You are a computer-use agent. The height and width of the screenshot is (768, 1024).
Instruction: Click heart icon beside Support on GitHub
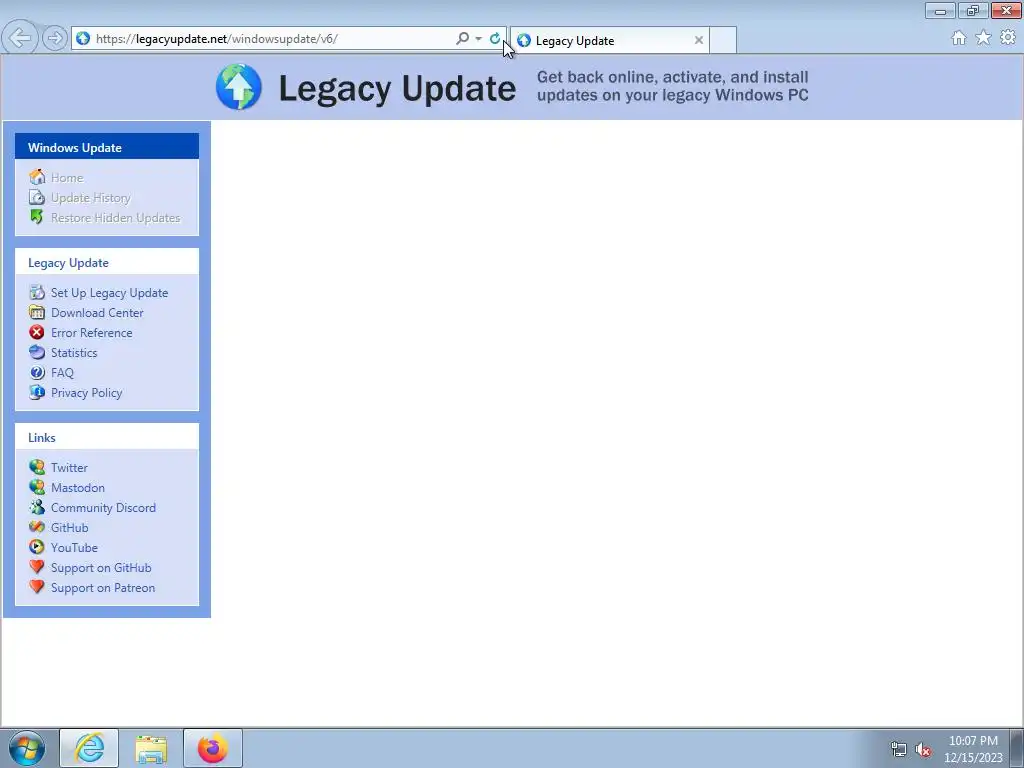pyautogui.click(x=37, y=567)
